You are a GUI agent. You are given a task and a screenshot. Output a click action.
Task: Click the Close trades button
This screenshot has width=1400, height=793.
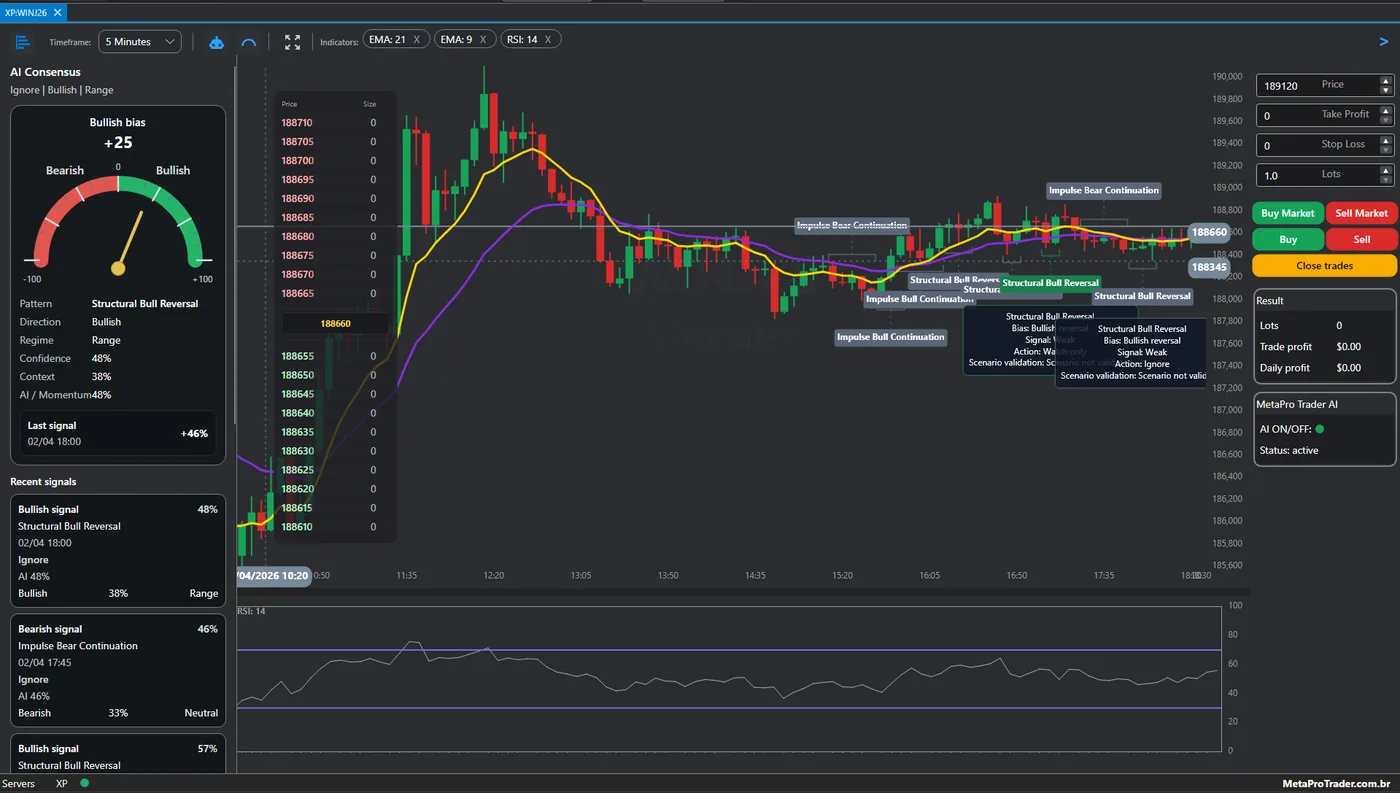pyautogui.click(x=1324, y=266)
